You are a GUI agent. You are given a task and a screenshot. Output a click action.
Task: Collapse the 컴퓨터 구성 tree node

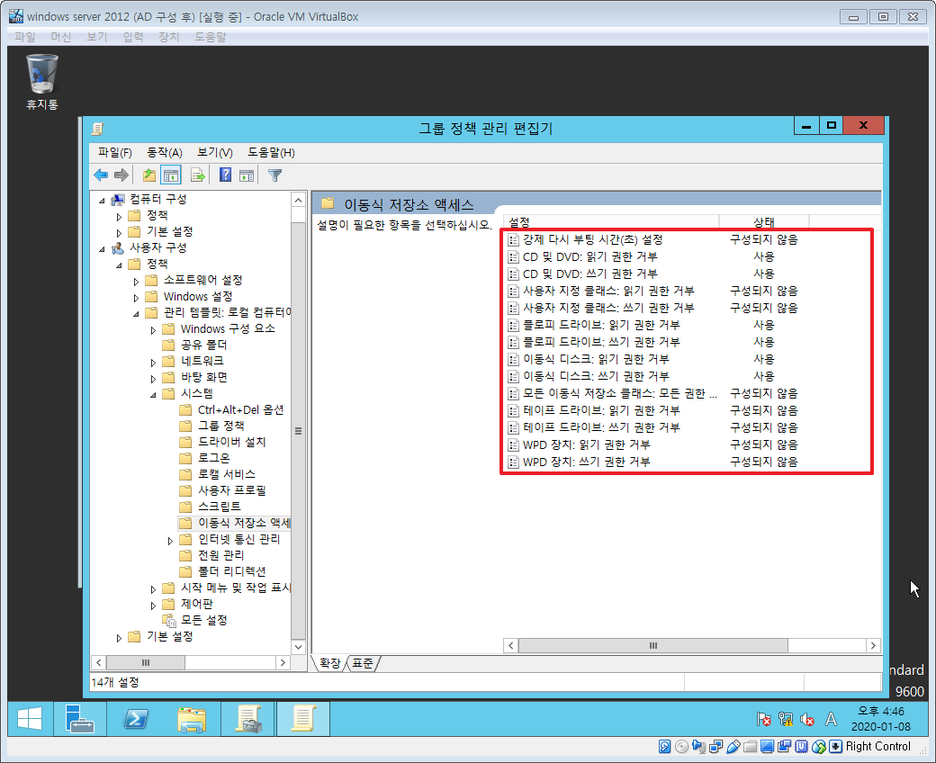[x=102, y=201]
